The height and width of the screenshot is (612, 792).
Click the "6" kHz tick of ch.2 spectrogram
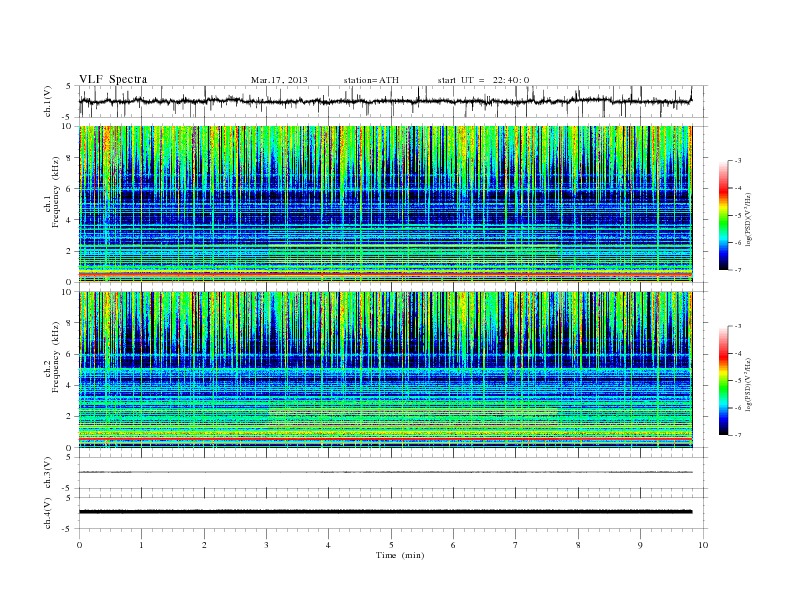pos(70,354)
